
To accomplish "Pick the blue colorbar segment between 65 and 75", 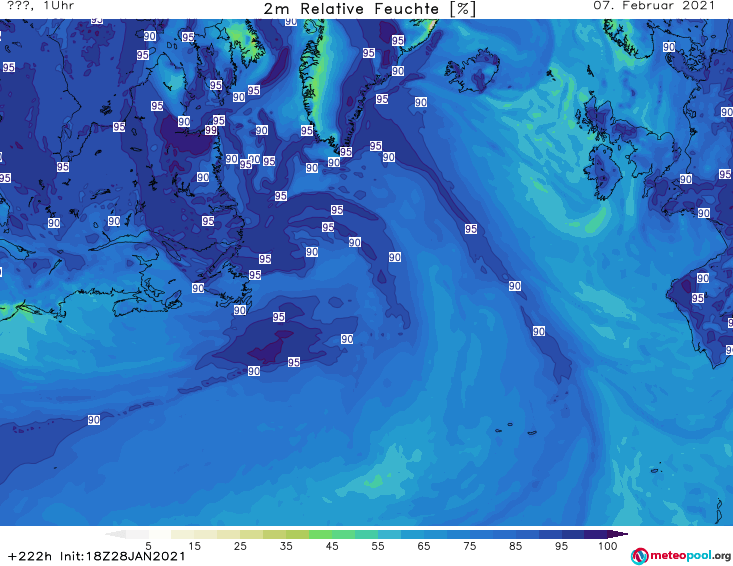I will pos(446,534).
